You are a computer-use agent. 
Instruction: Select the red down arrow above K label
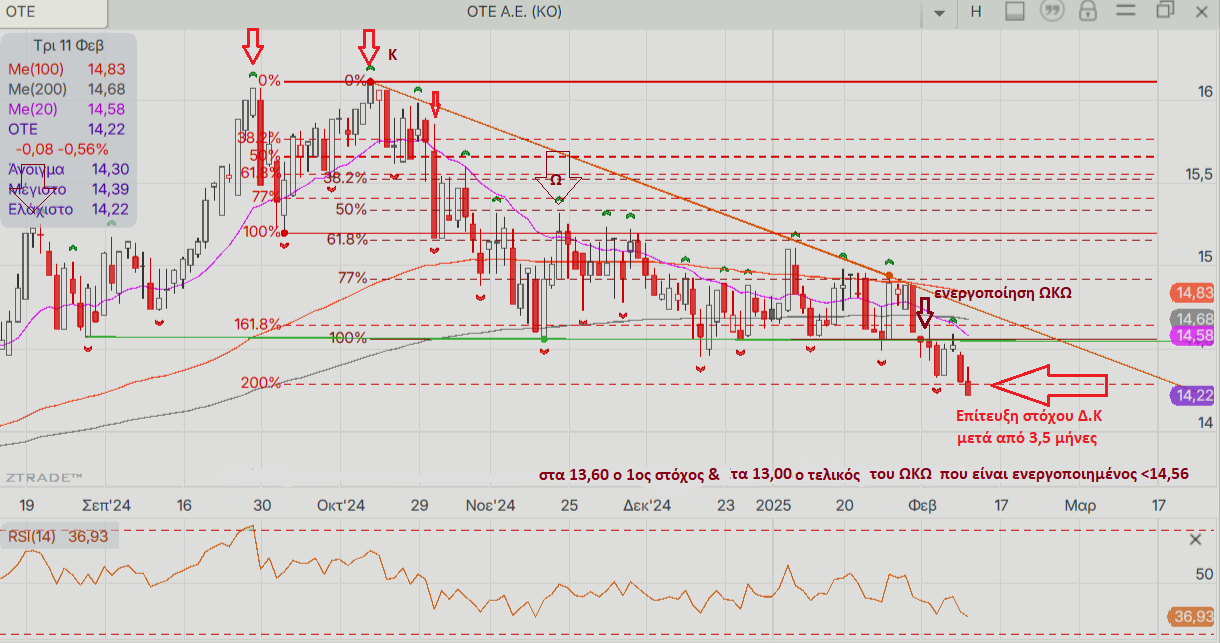[369, 47]
